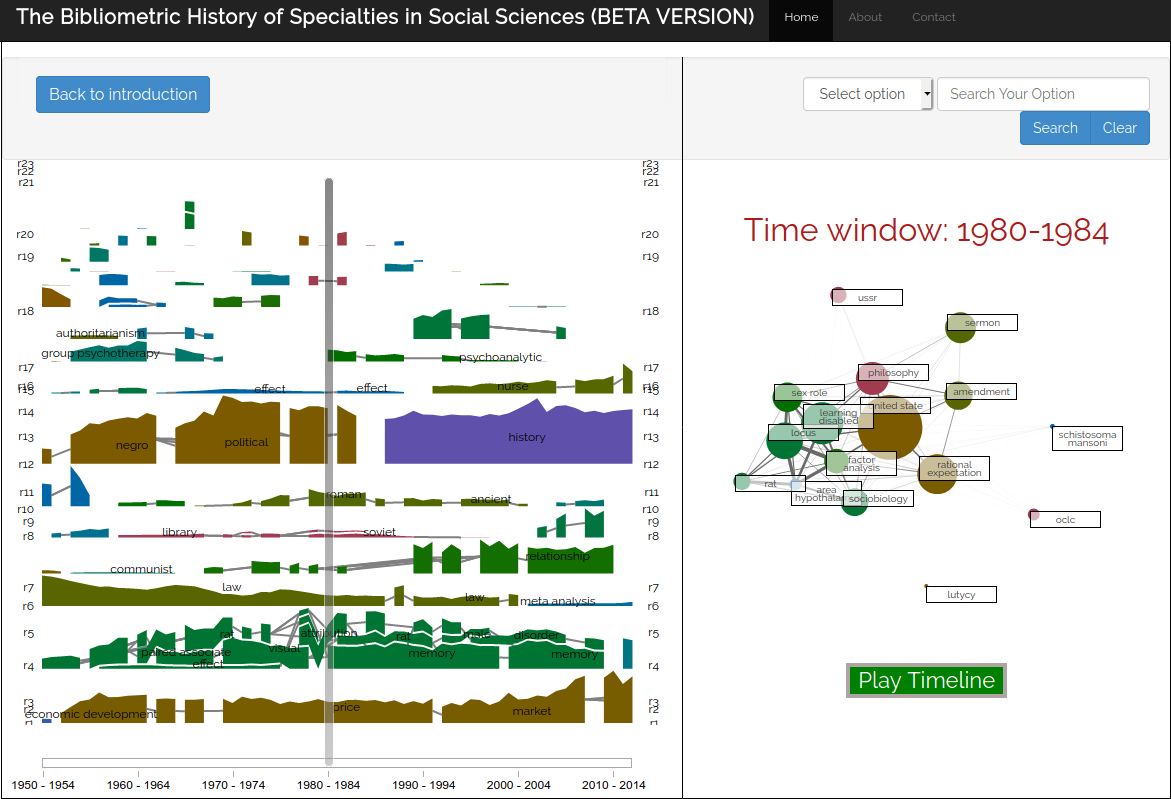Screen dimensions: 1171x799
Task: Start the Play Timeline control
Action: click(926, 680)
